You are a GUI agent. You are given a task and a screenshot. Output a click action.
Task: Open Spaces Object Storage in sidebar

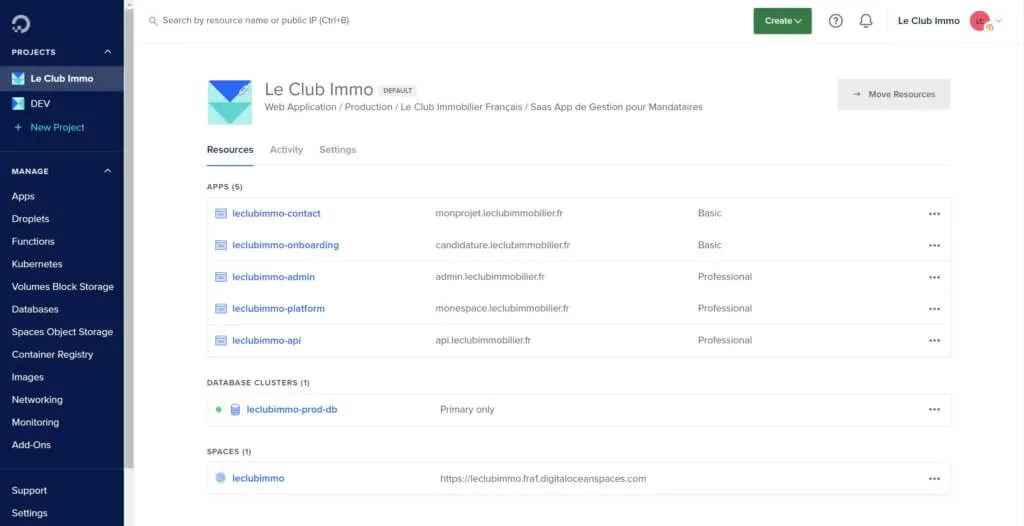click(62, 332)
